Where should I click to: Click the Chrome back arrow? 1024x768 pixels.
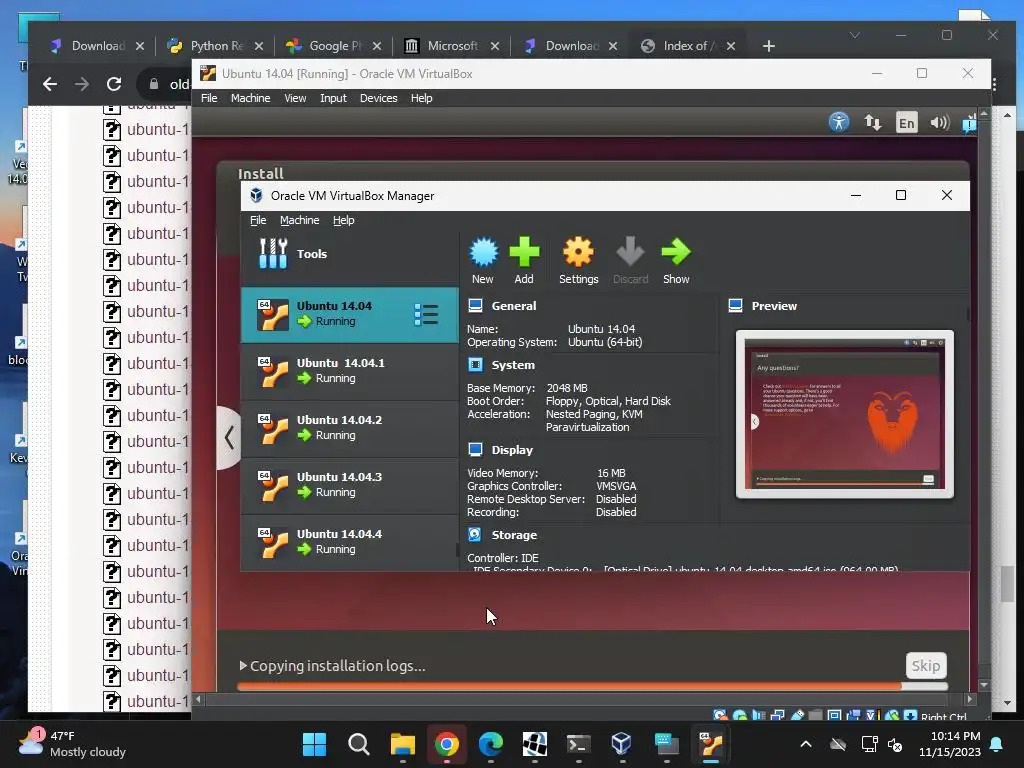pos(50,84)
